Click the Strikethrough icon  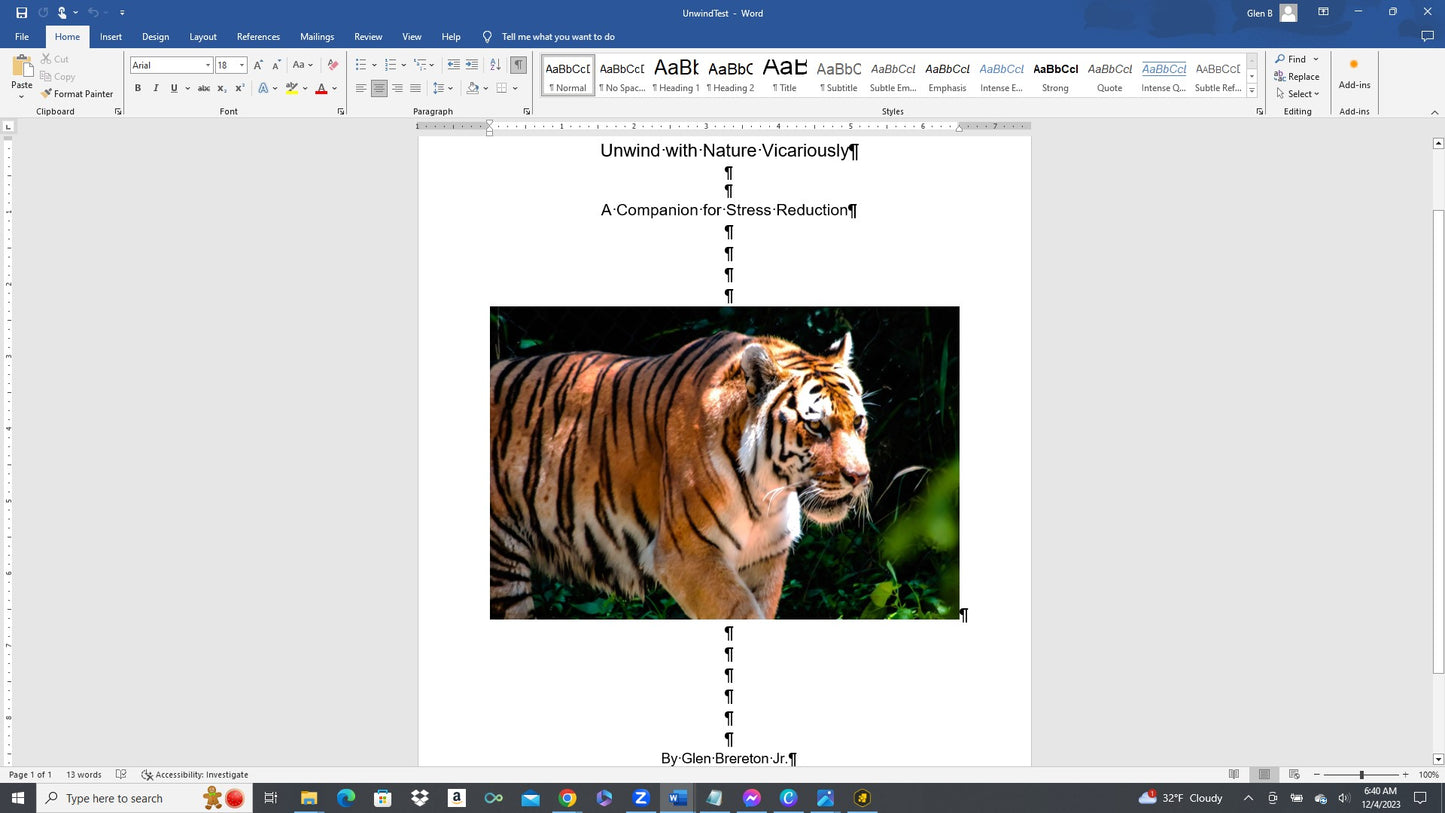click(204, 88)
